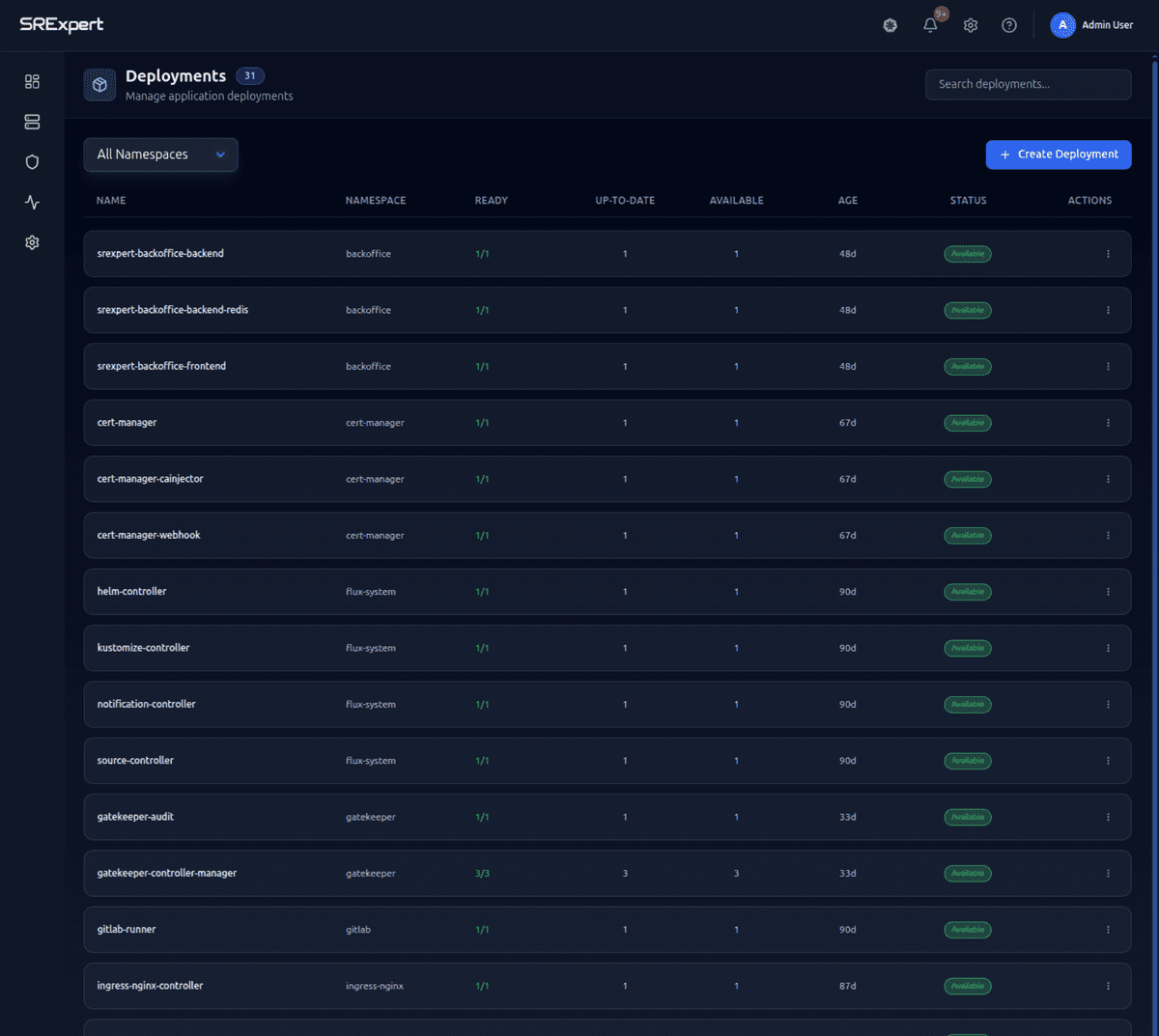The width and height of the screenshot is (1159, 1036).
Task: View monitoring via the activity pulse icon
Action: click(x=32, y=202)
